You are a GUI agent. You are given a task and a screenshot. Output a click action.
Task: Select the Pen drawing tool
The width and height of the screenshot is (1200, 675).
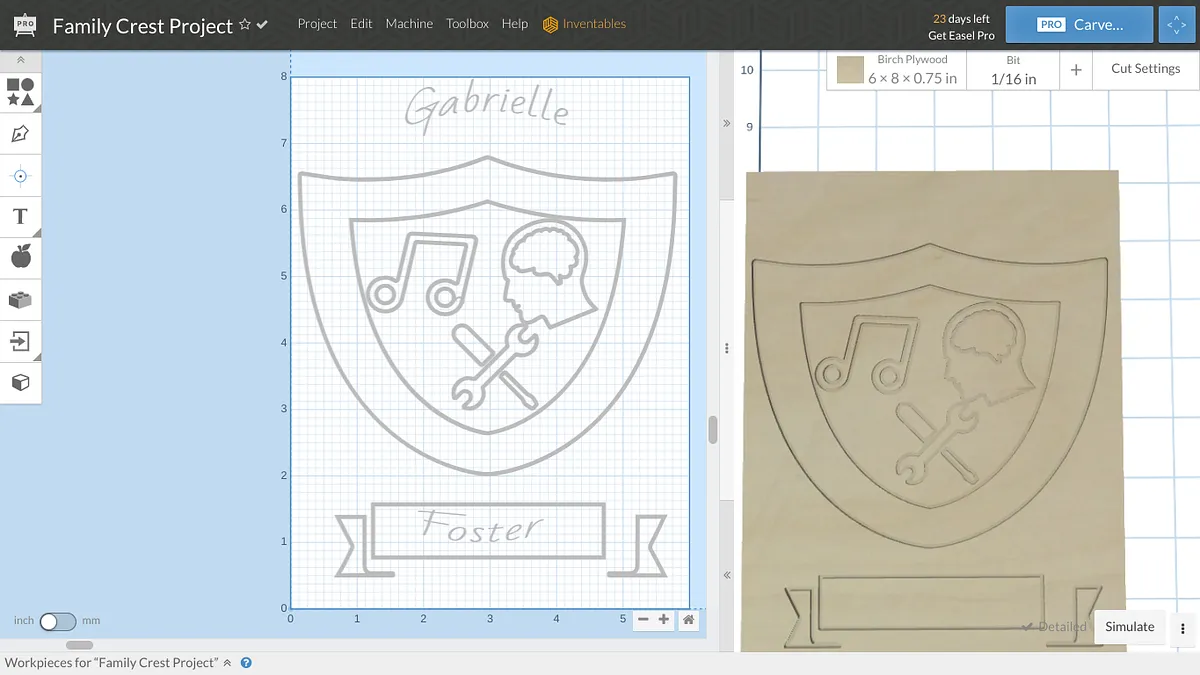tap(20, 134)
